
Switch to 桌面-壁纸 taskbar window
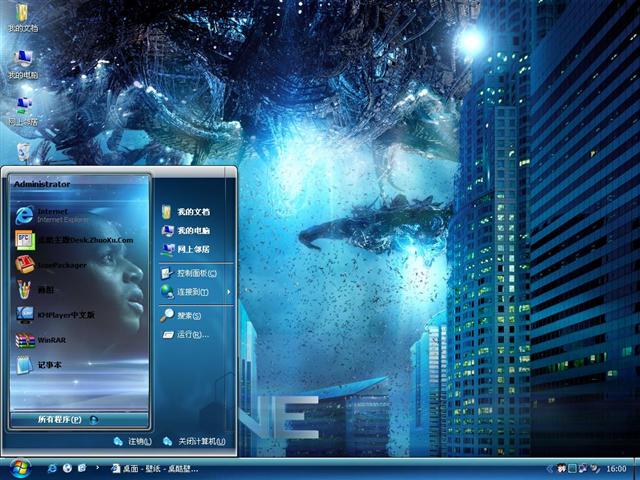[155, 469]
